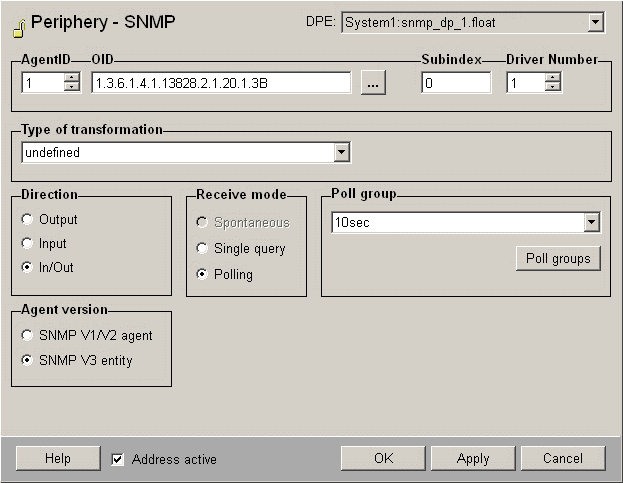Confirm with the OK button
623x483 pixels.
(383, 458)
